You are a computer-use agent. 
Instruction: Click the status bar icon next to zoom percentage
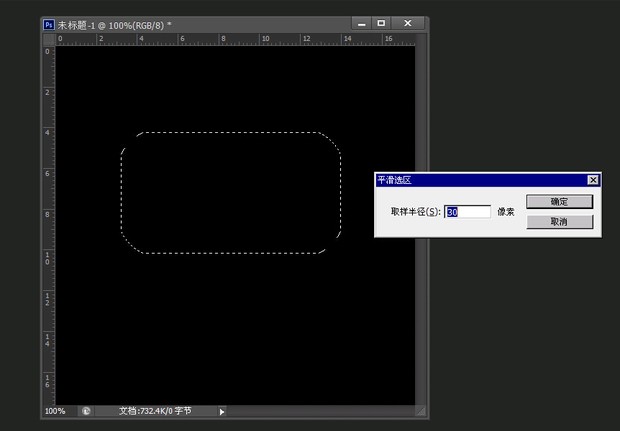tap(86, 410)
